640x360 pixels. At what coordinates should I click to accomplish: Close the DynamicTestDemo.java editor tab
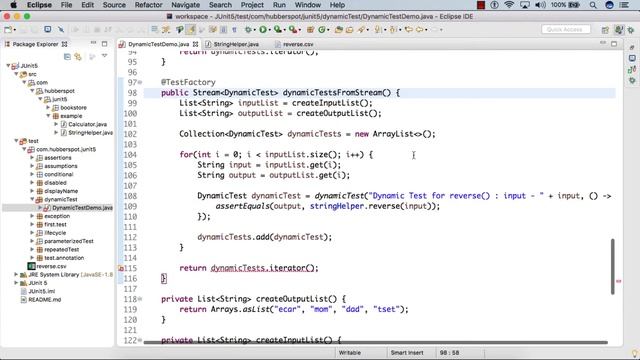196,44
